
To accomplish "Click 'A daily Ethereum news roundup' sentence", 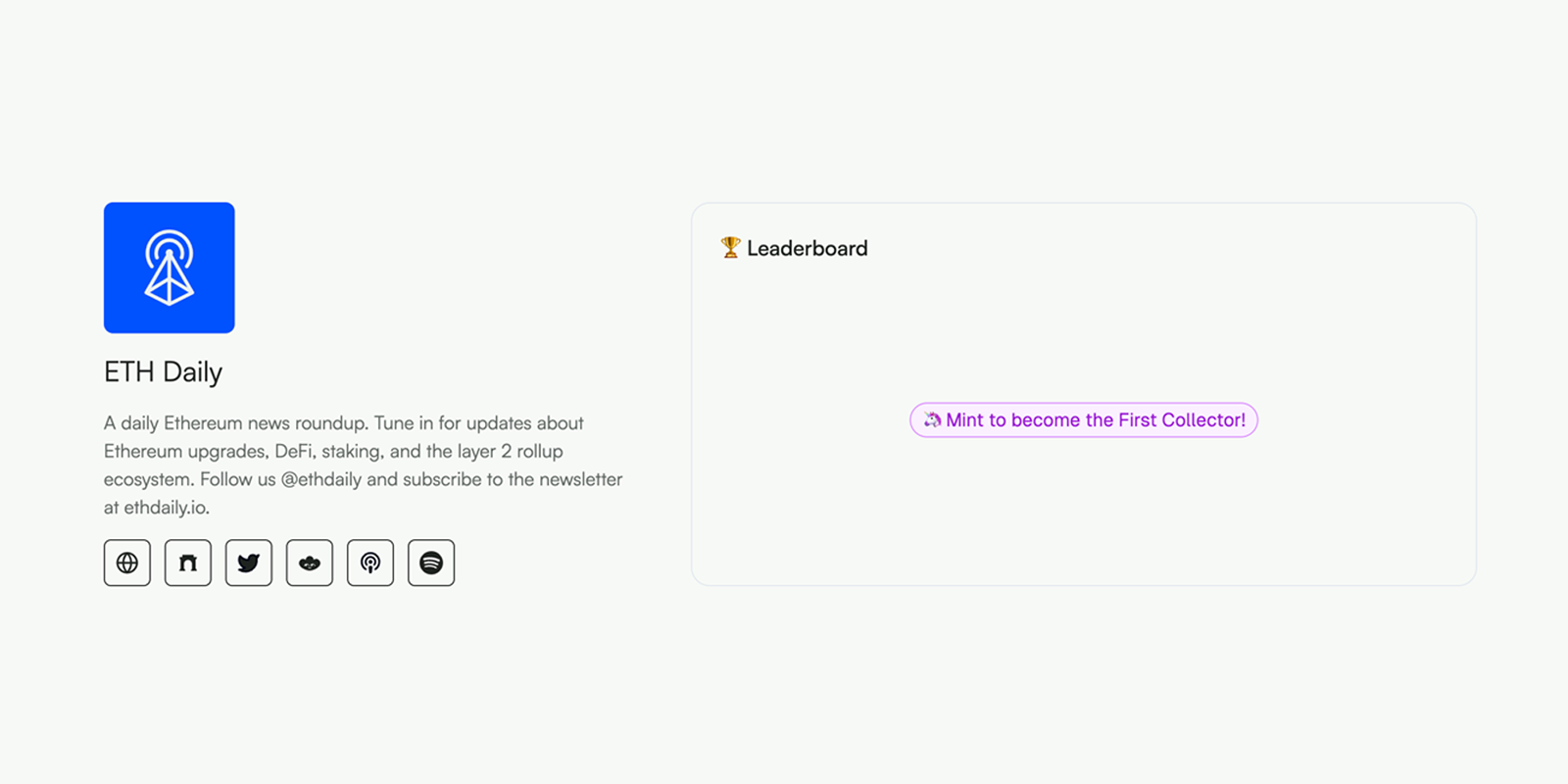I will pyautogui.click(x=236, y=423).
